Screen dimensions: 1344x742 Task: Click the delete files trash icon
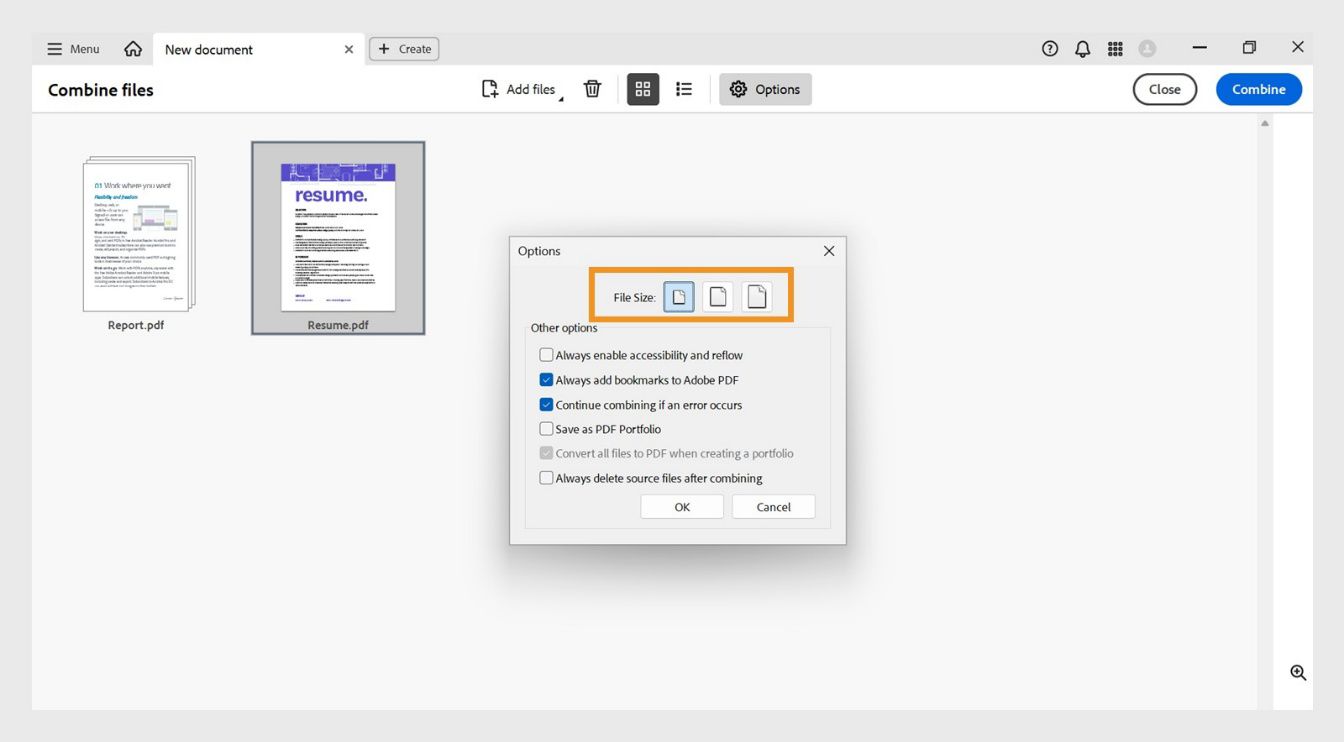(x=592, y=88)
